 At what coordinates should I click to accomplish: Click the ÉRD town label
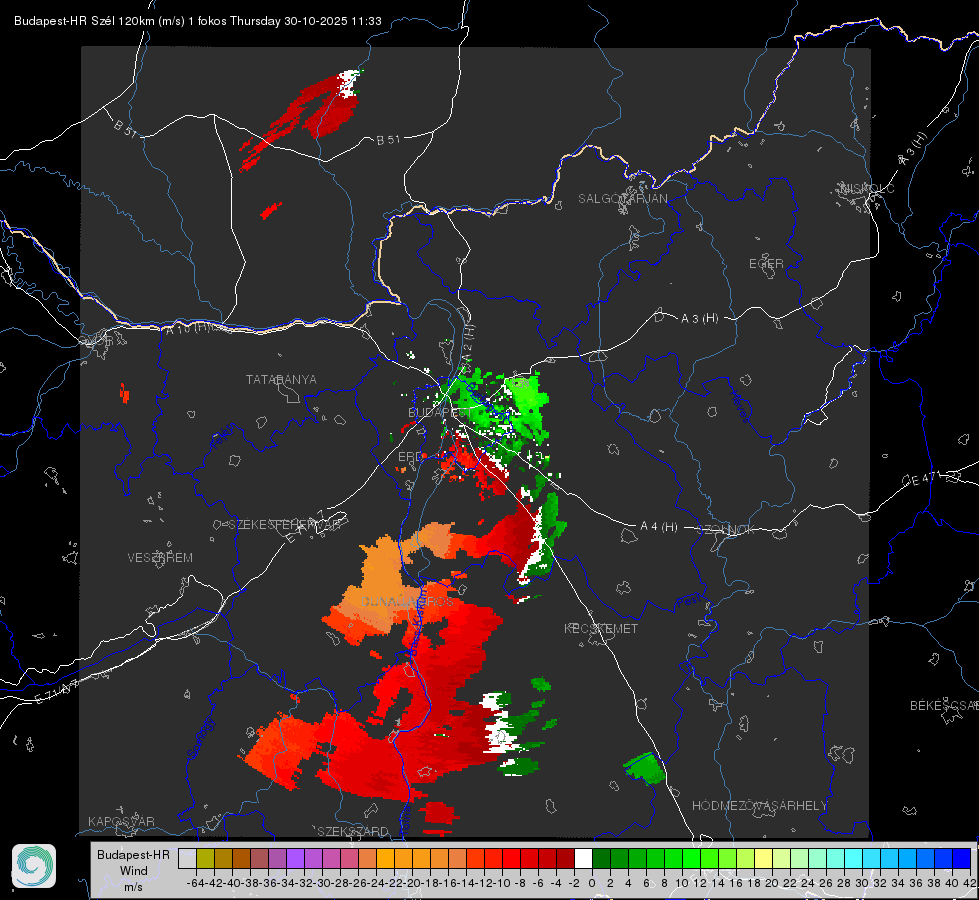click(408, 457)
